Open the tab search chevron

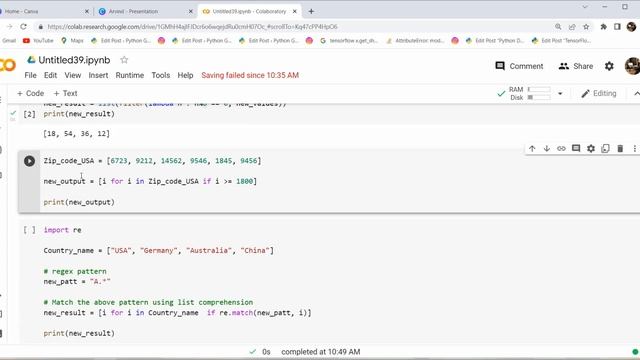(585, 7)
